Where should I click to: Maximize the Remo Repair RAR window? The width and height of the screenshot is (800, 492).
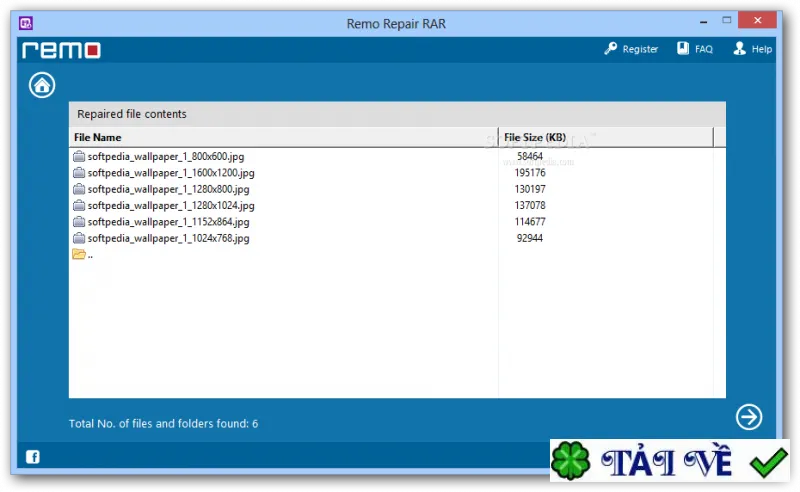(727, 21)
